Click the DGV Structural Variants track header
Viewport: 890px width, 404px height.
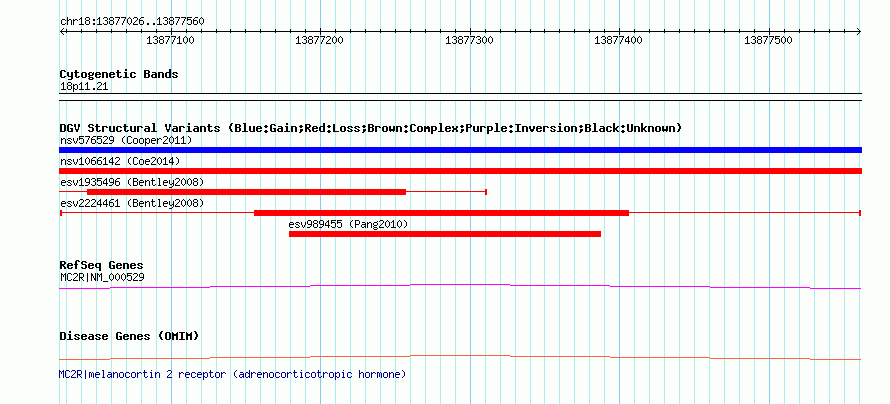[x=370, y=128]
